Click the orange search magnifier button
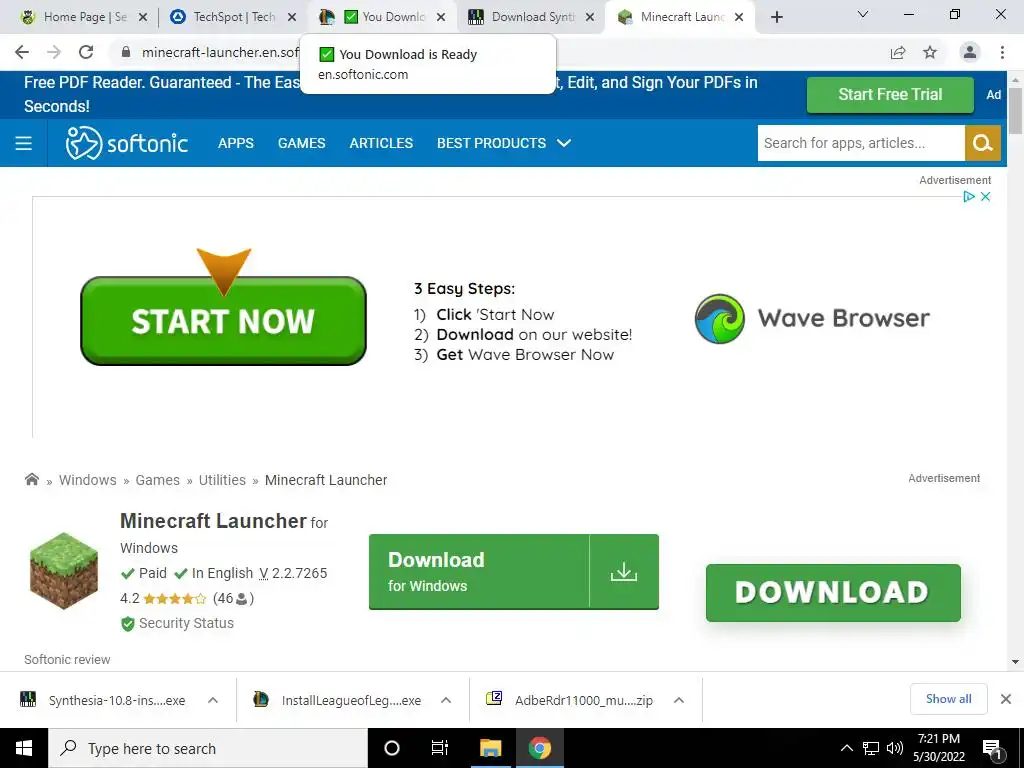 (x=983, y=143)
